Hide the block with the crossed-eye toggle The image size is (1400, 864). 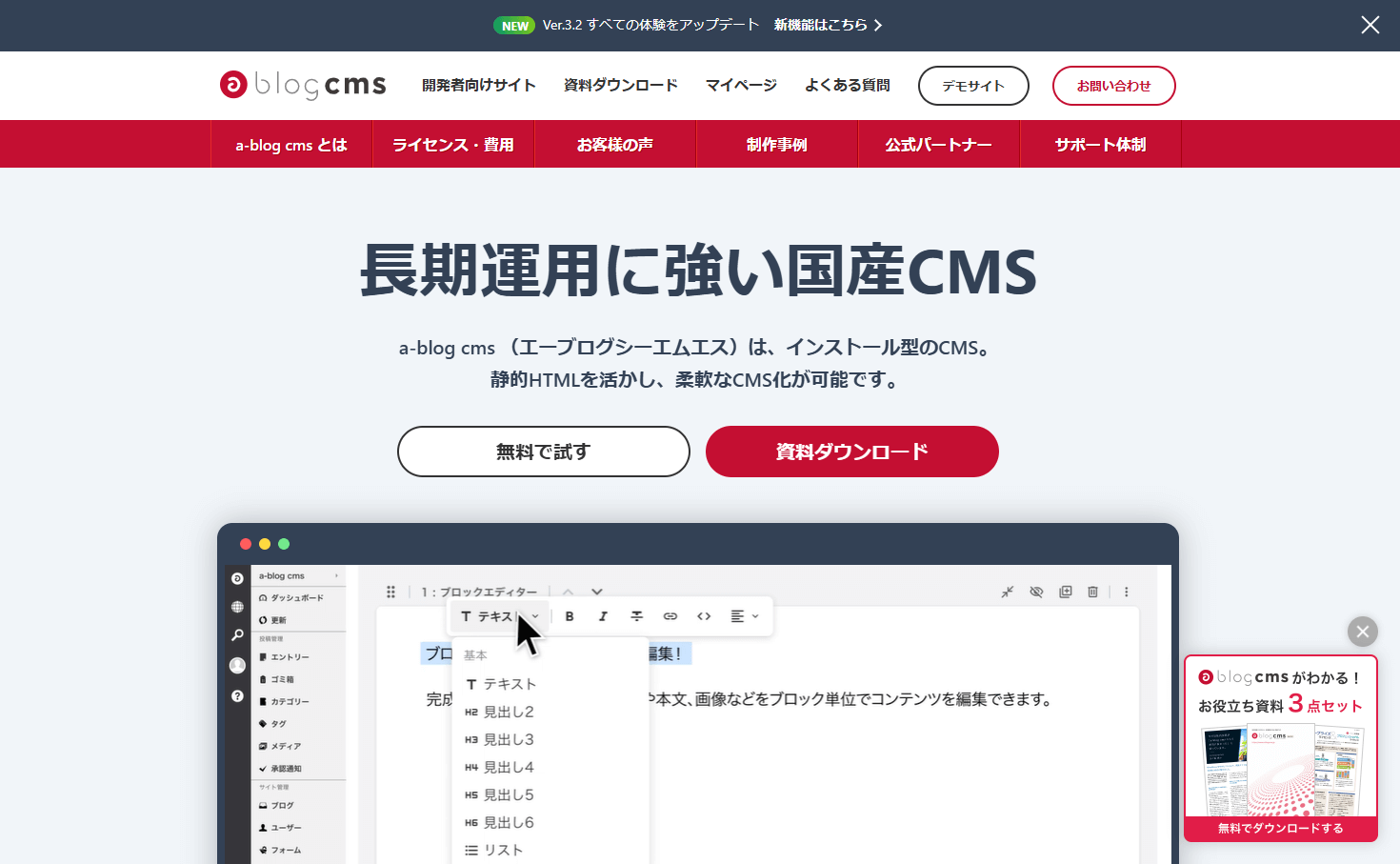click(1036, 592)
